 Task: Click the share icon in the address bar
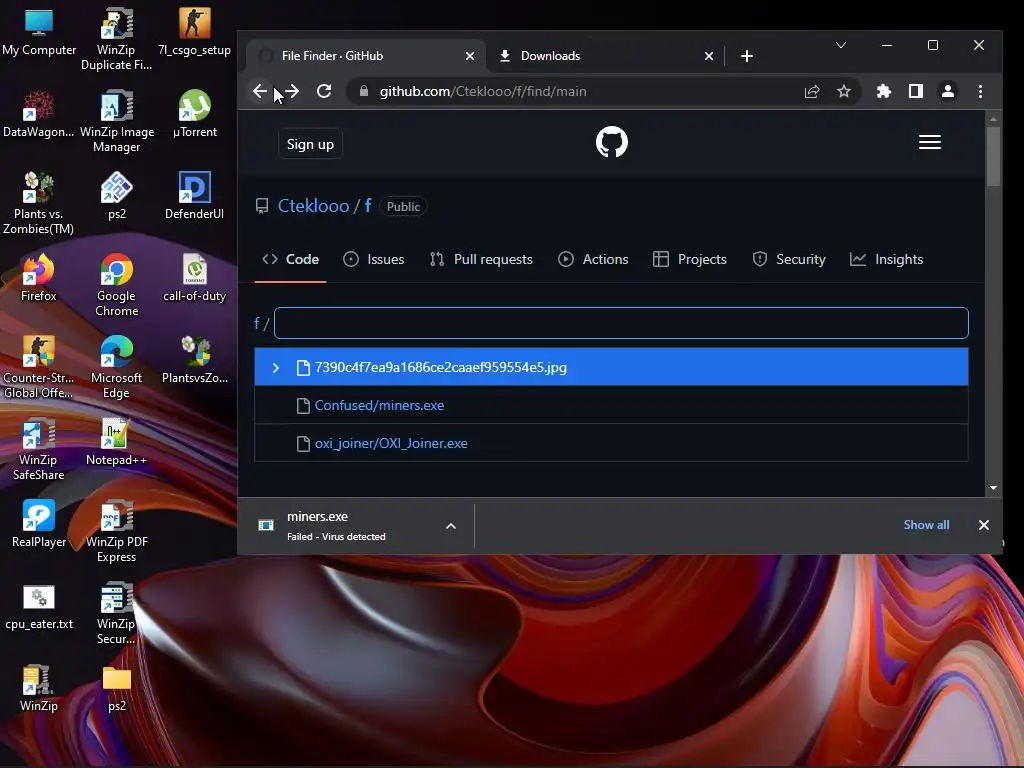[812, 91]
